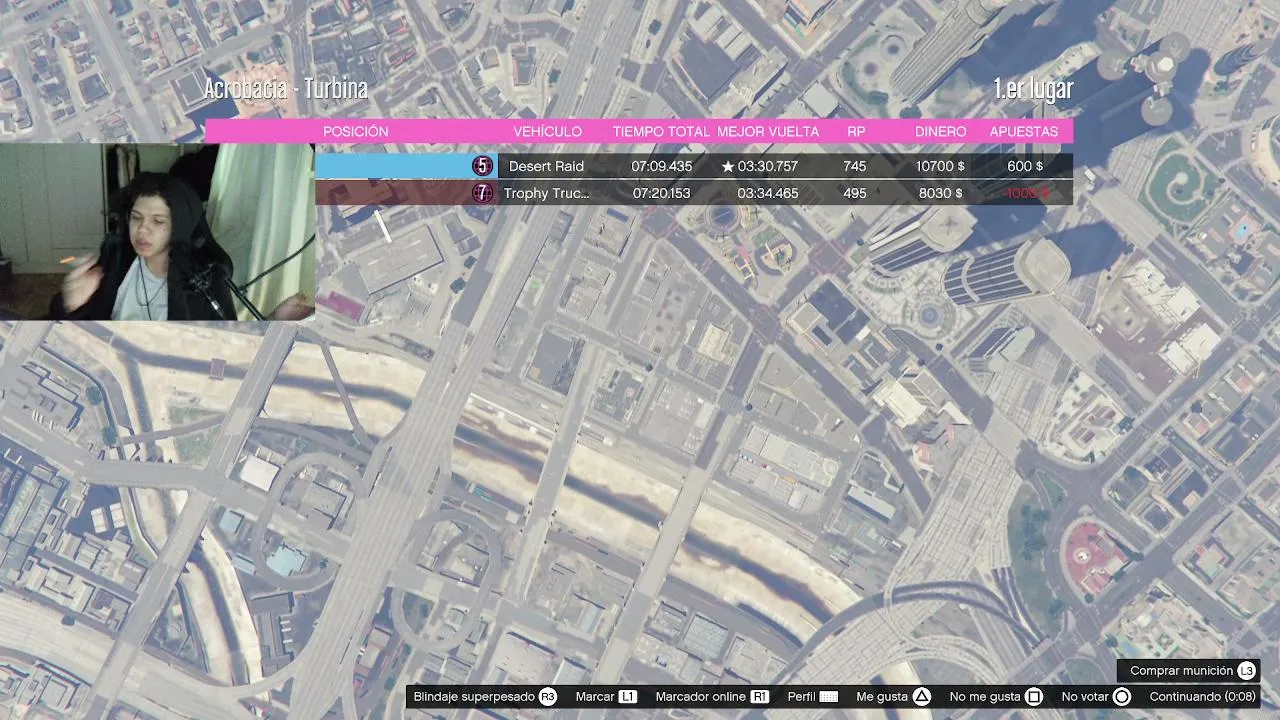Click the 600 $ bet winnings value
Image resolution: width=1280 pixels, height=720 pixels.
pyautogui.click(x=1025, y=166)
